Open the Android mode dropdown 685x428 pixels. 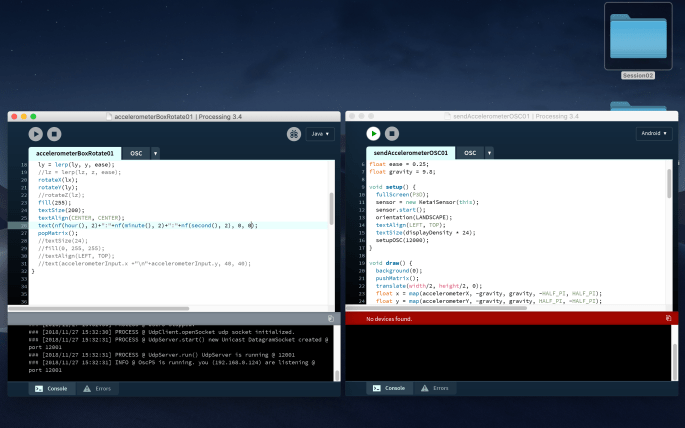[x=654, y=133]
